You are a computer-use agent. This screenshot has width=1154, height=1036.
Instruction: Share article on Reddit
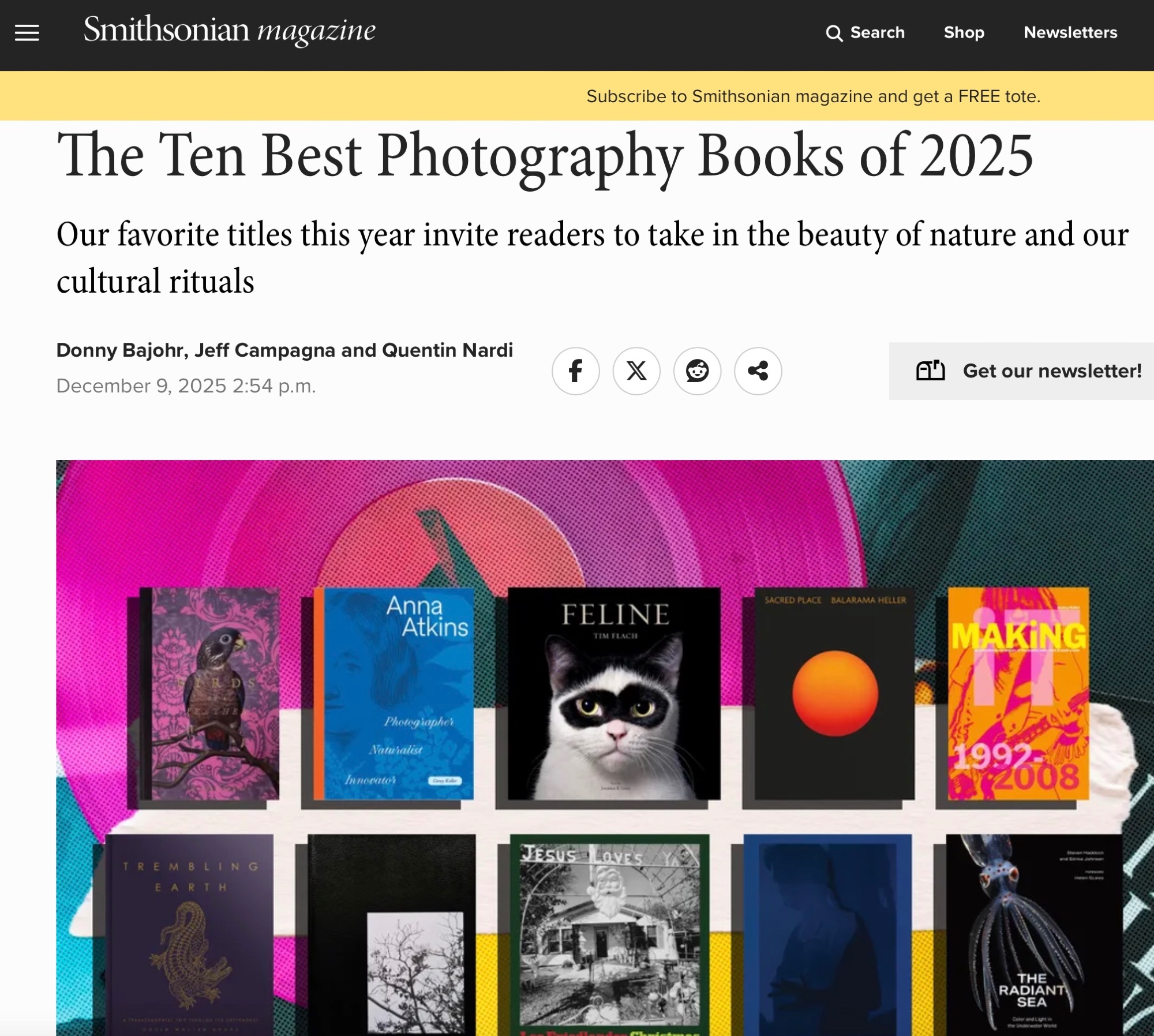[697, 371]
